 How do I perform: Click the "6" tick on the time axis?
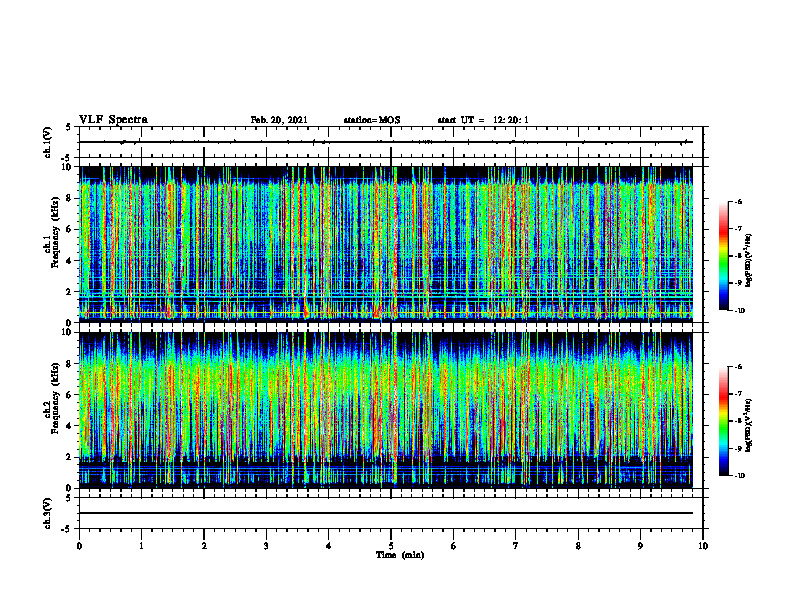point(454,546)
